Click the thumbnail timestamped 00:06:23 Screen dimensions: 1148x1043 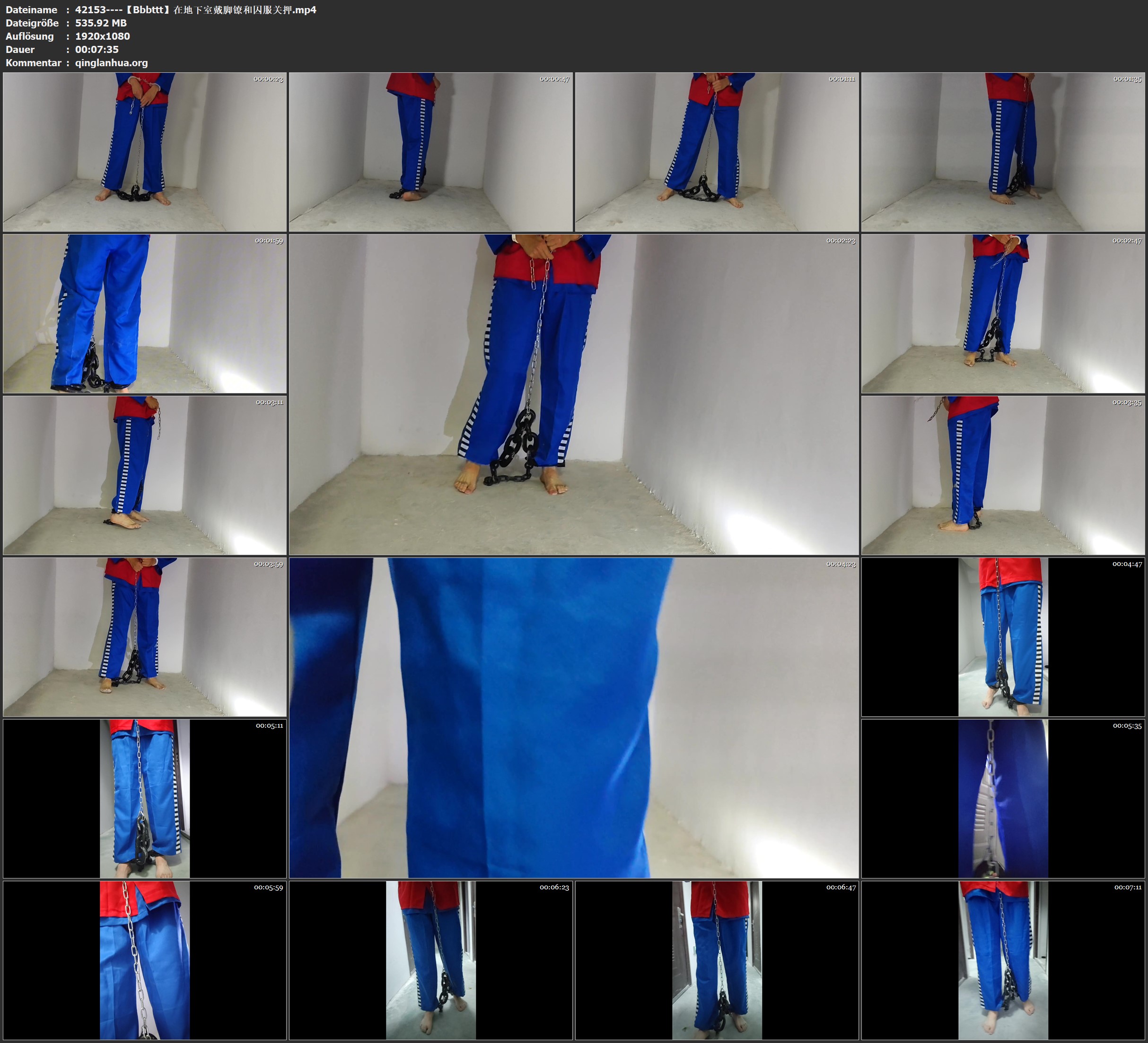(x=430, y=960)
